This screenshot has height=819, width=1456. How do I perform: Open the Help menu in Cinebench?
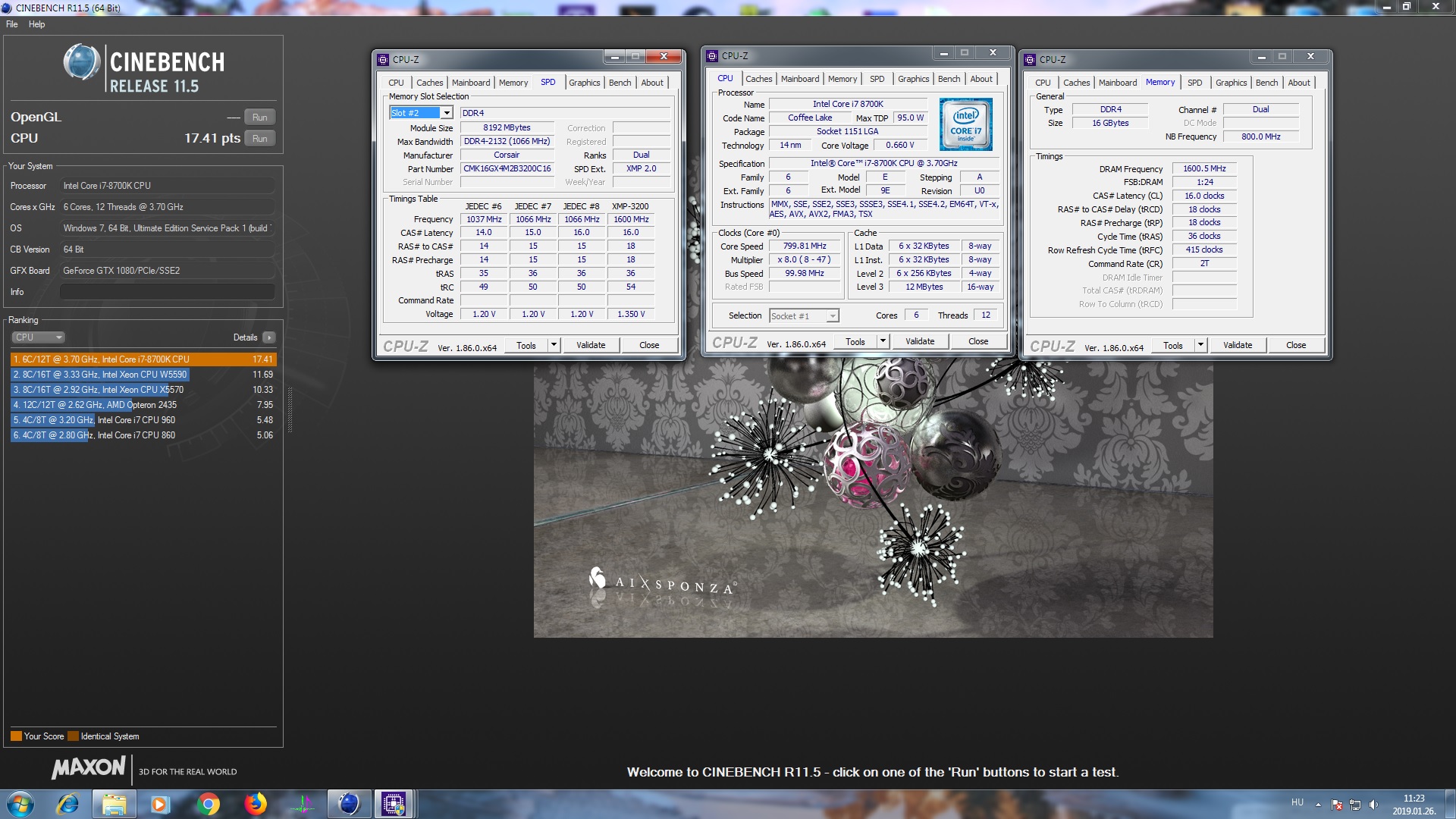[37, 24]
